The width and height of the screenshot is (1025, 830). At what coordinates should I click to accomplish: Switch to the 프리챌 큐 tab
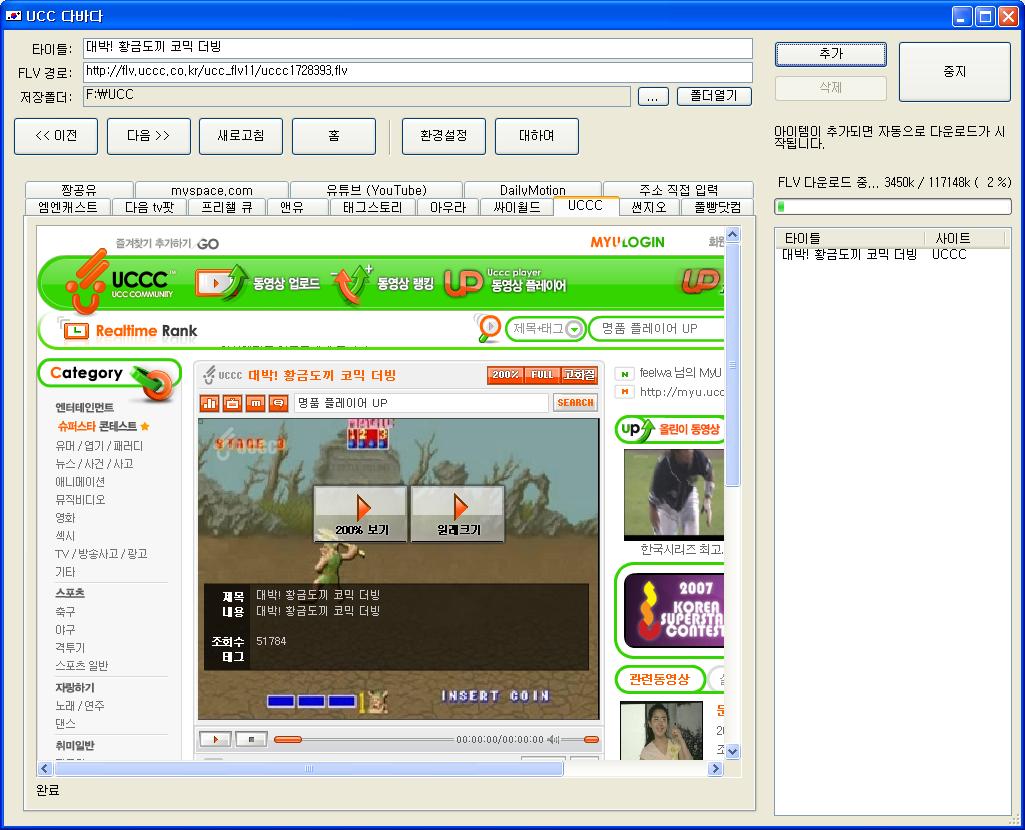tap(226, 207)
